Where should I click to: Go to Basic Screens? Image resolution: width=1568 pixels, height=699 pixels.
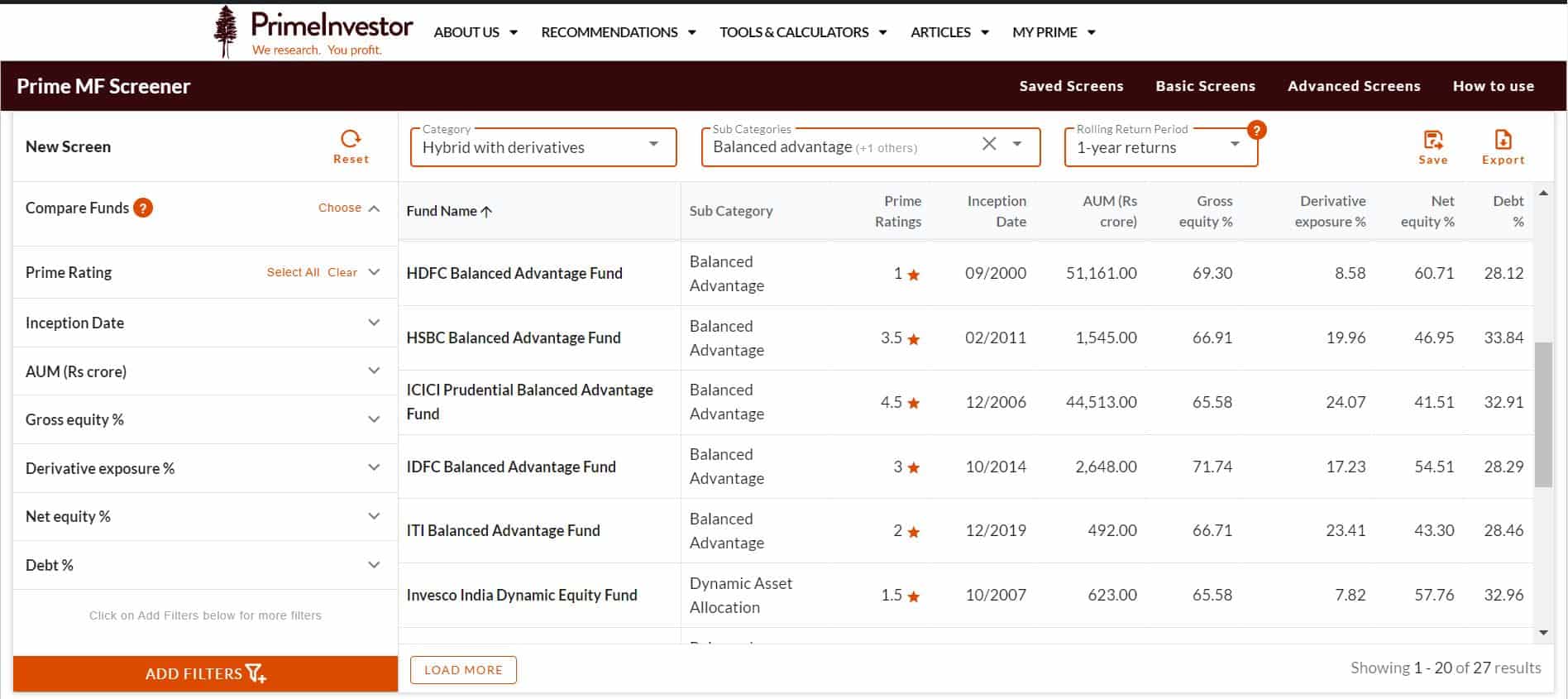pos(1205,86)
